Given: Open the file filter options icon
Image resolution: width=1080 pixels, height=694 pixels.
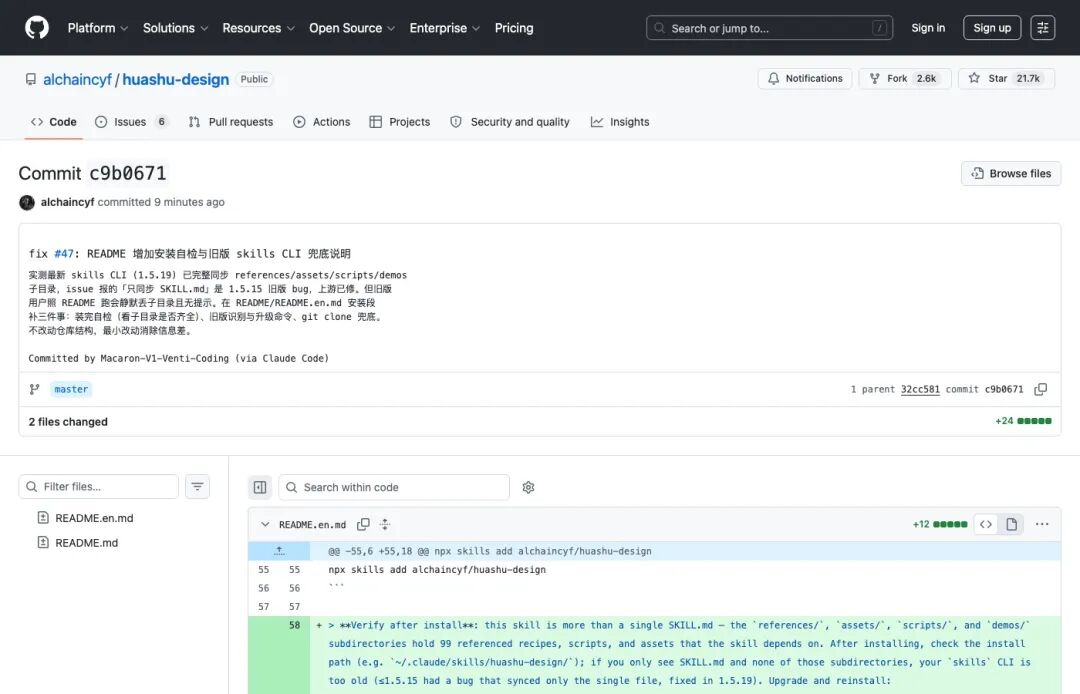Looking at the screenshot, I should [x=197, y=487].
